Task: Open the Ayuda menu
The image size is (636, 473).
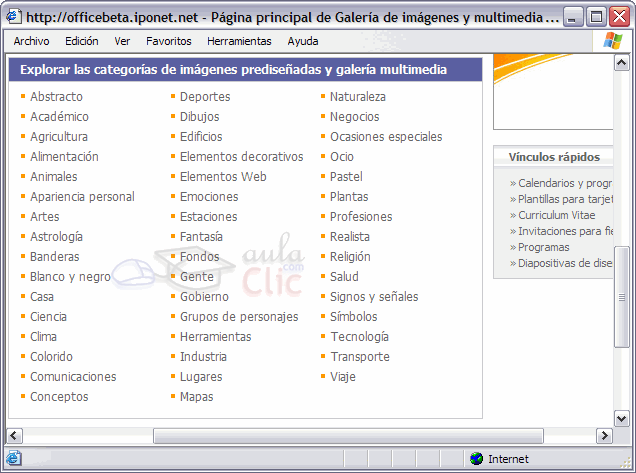Action: pyautogui.click(x=303, y=41)
